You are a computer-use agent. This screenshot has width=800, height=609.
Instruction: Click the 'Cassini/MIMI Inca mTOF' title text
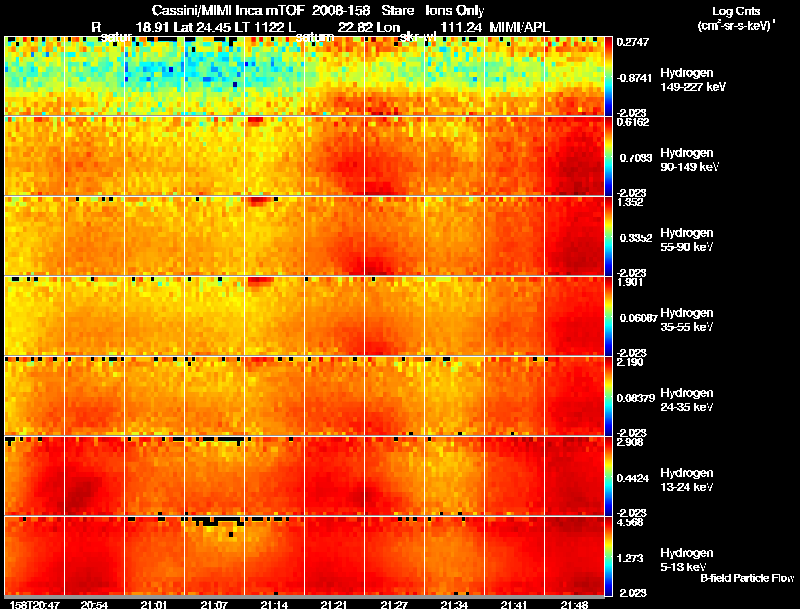point(229,11)
